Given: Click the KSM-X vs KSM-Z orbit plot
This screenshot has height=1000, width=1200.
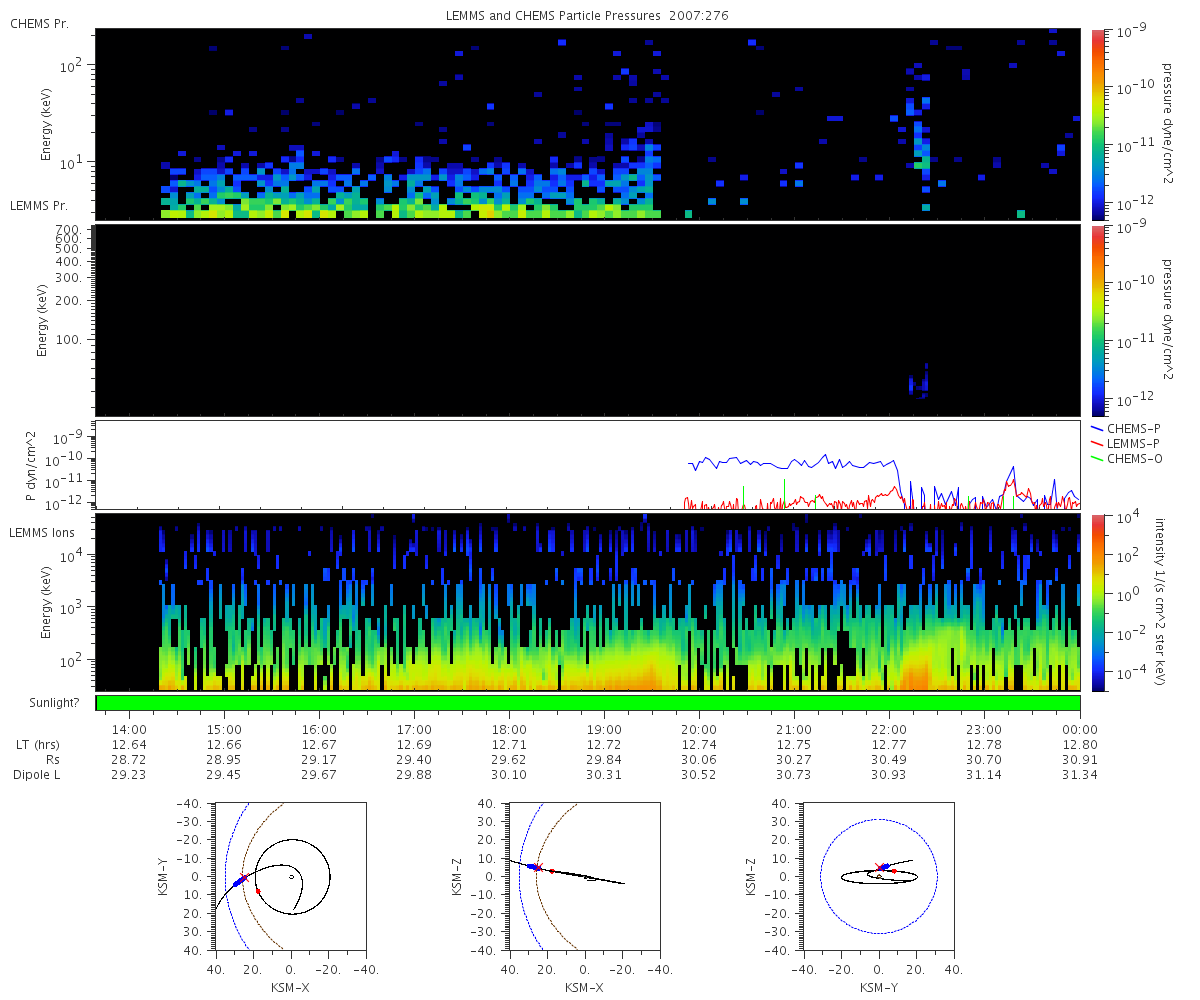Looking at the screenshot, I should 584,876.
